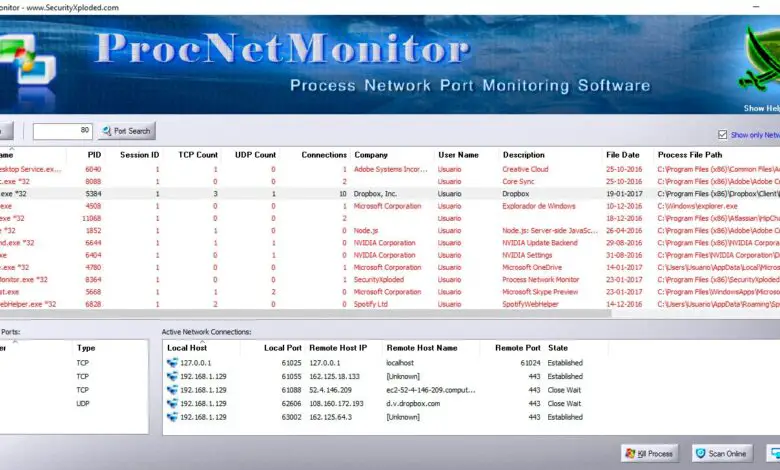Sort by TCP Count column header
Screen dimensions: 780x470
point(198,155)
